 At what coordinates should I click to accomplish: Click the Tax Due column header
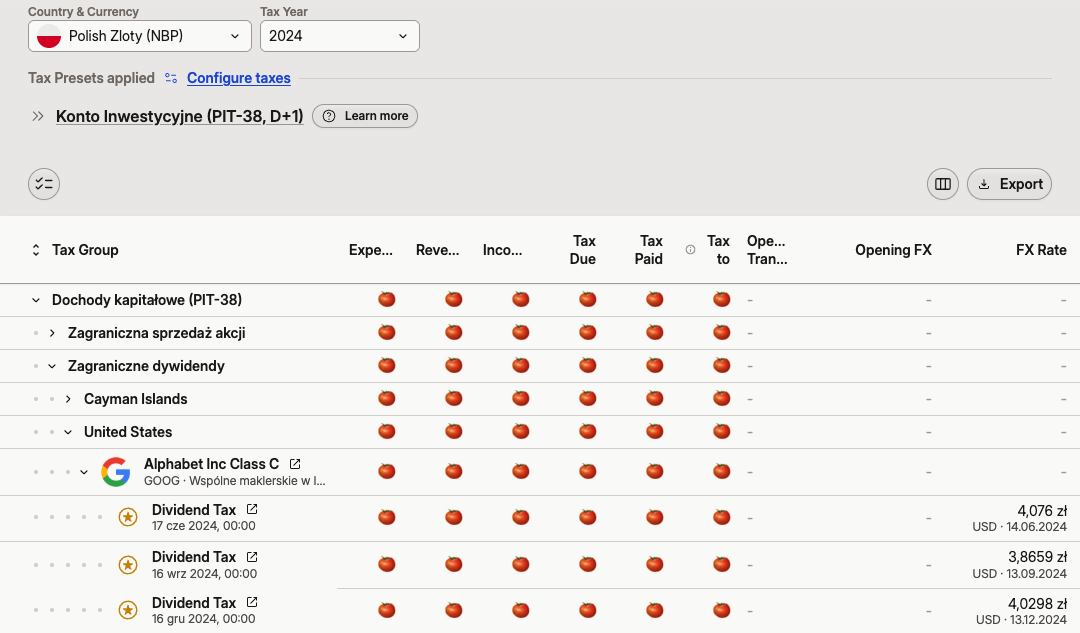(x=583, y=250)
